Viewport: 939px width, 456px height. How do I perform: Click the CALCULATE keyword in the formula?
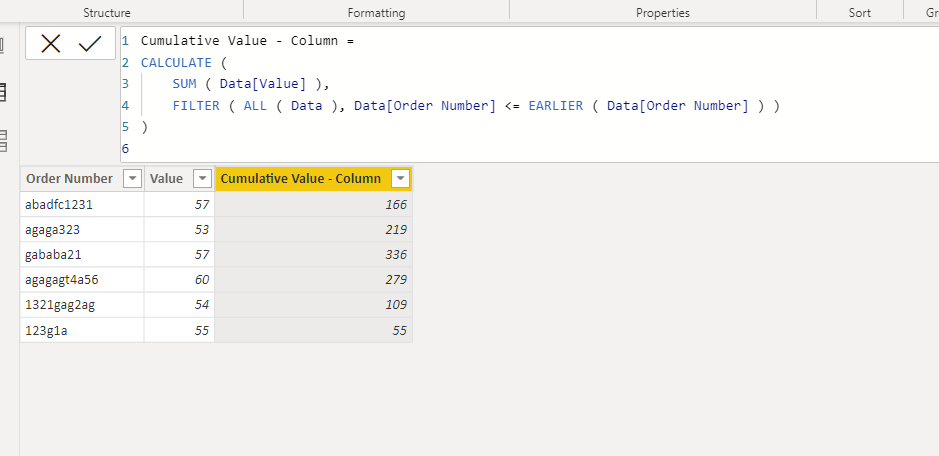coord(176,62)
